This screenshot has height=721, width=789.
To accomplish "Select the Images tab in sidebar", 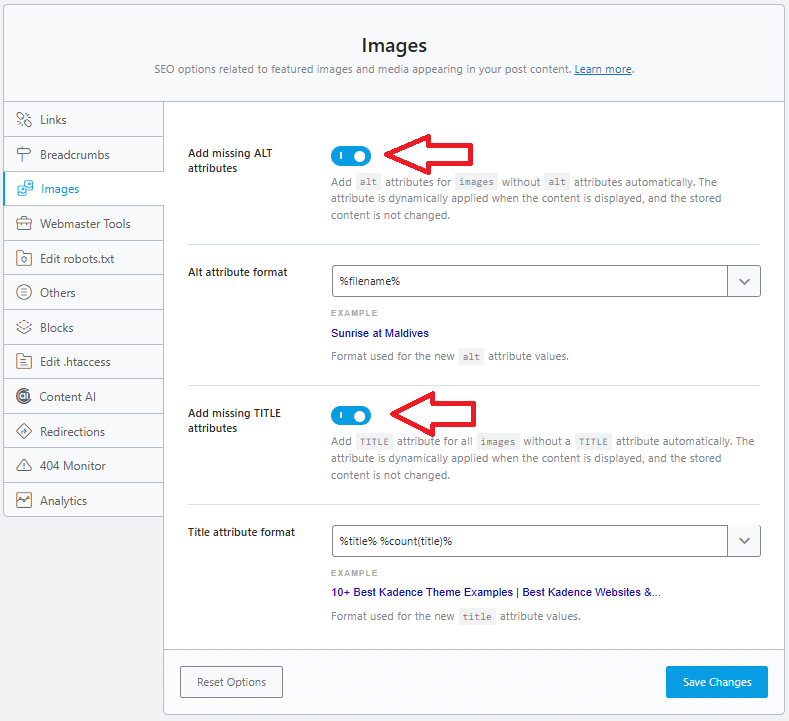I will [x=60, y=189].
